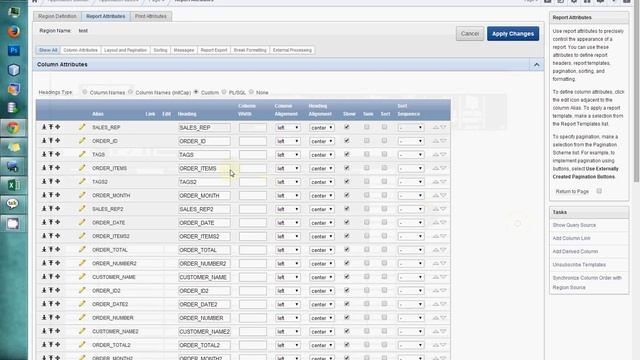Select the PL/SQL headings type radio

point(224,92)
